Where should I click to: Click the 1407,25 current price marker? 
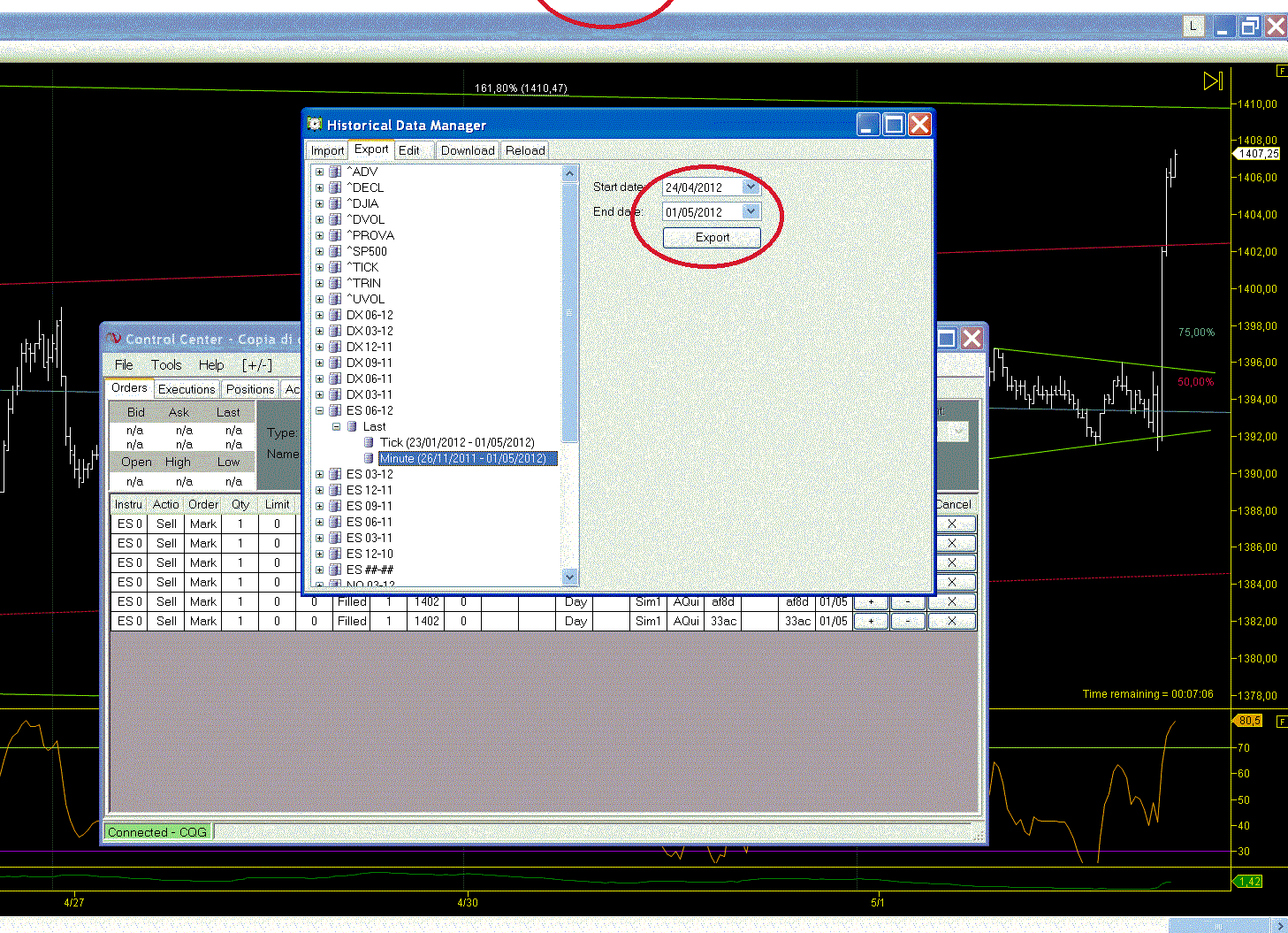tap(1257, 154)
